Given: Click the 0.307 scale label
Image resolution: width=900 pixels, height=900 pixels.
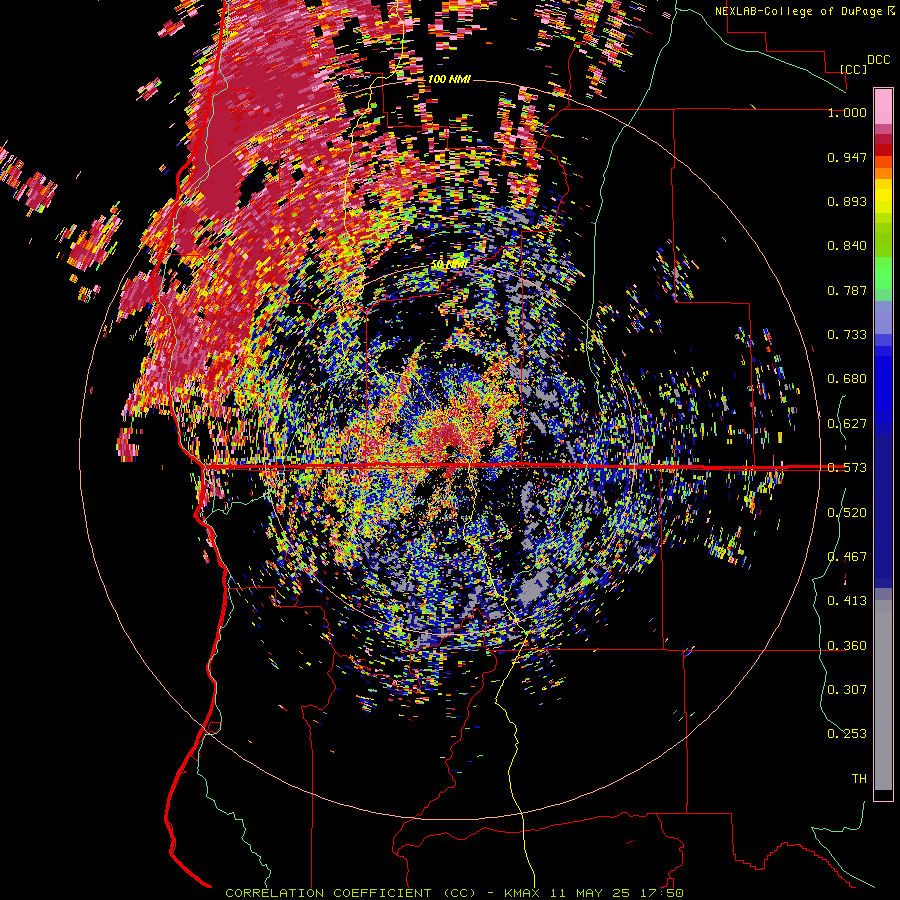Looking at the screenshot, I should click(847, 690).
